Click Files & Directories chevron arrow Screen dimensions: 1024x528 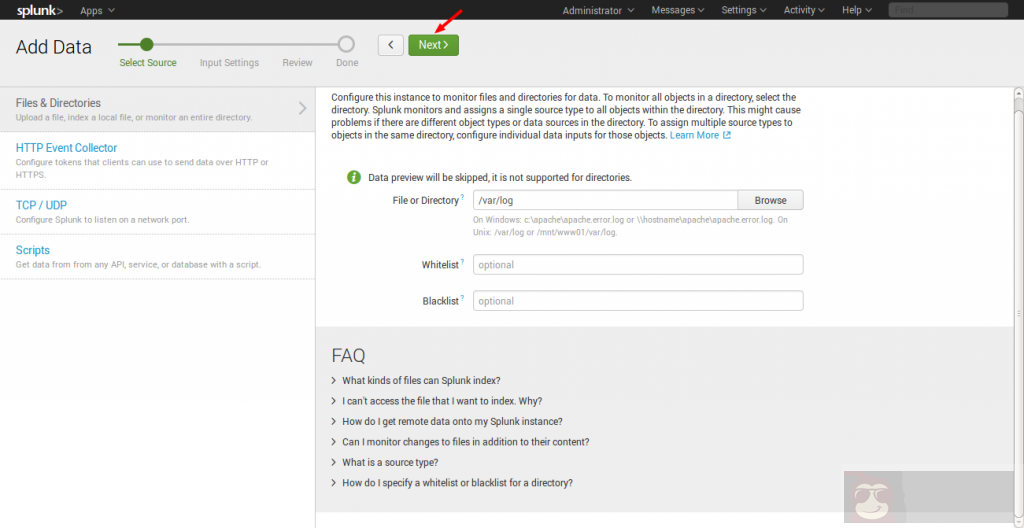click(x=302, y=108)
